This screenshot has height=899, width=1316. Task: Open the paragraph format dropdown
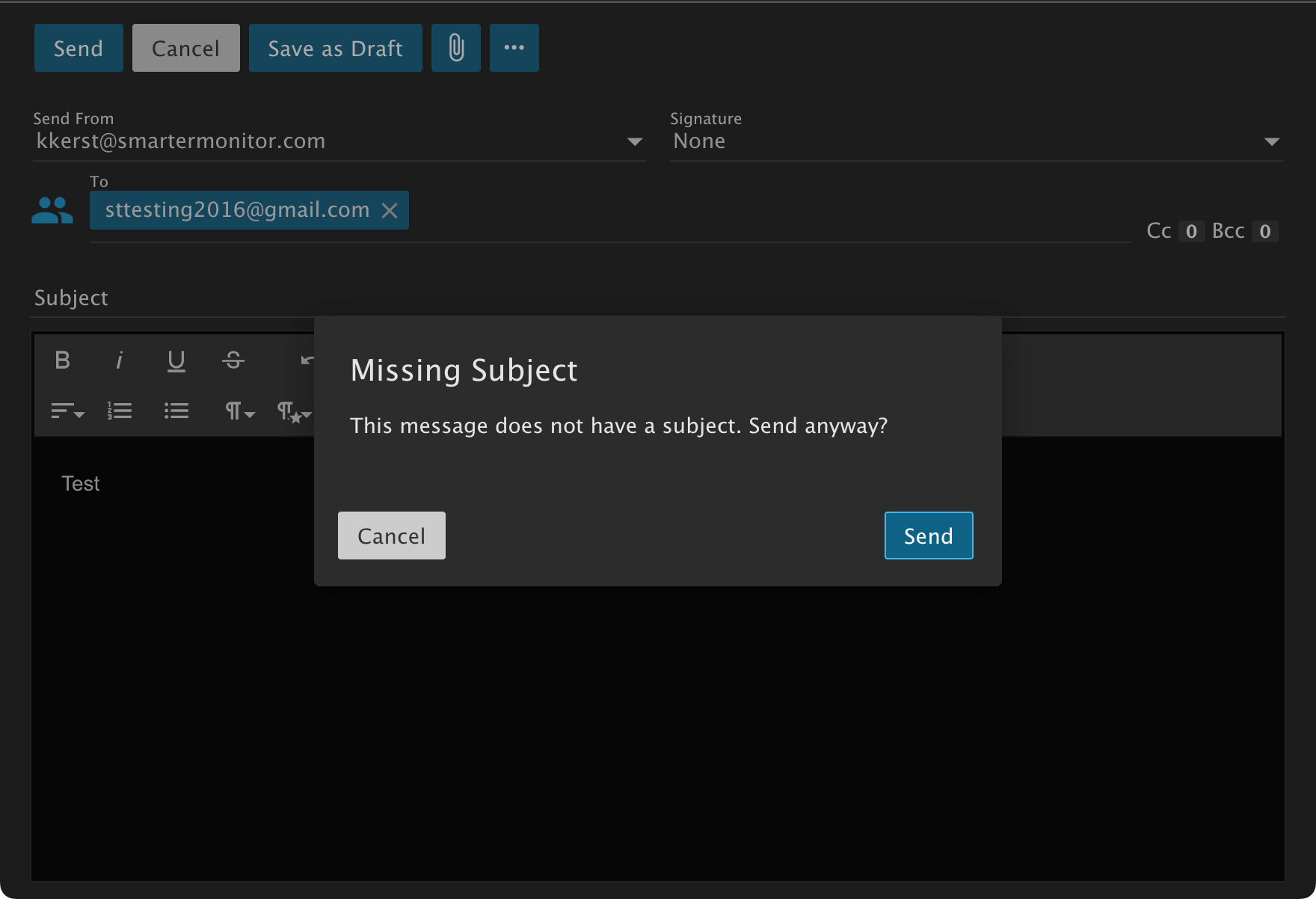(x=239, y=411)
